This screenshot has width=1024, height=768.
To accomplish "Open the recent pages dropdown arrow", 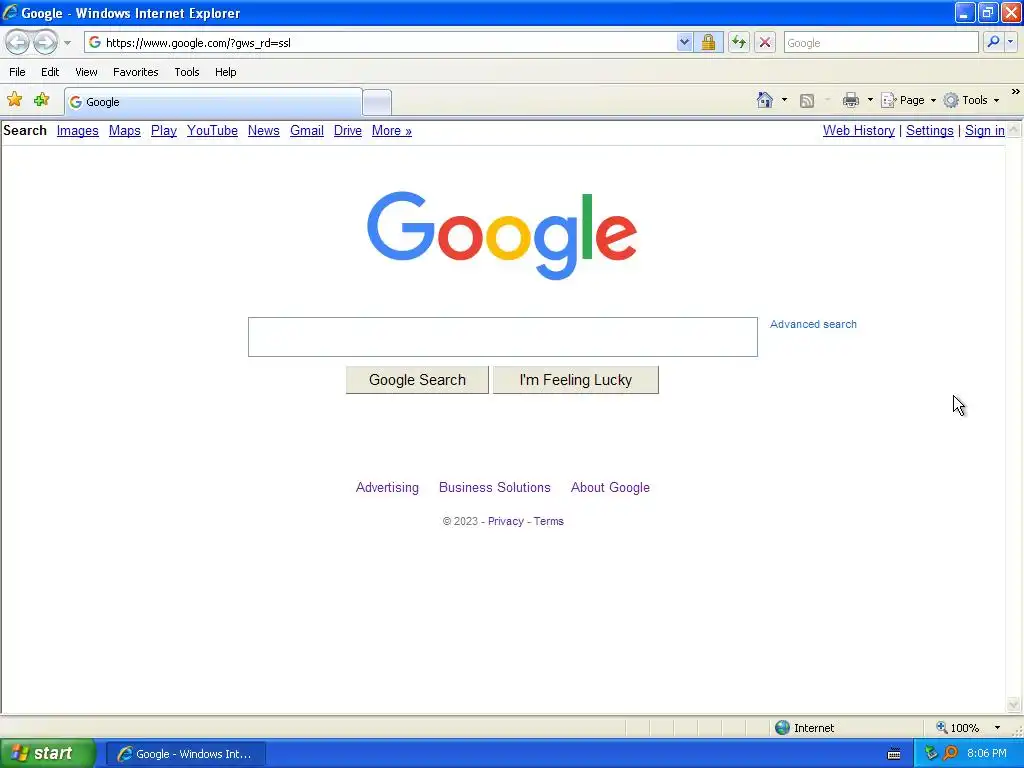I will [67, 43].
